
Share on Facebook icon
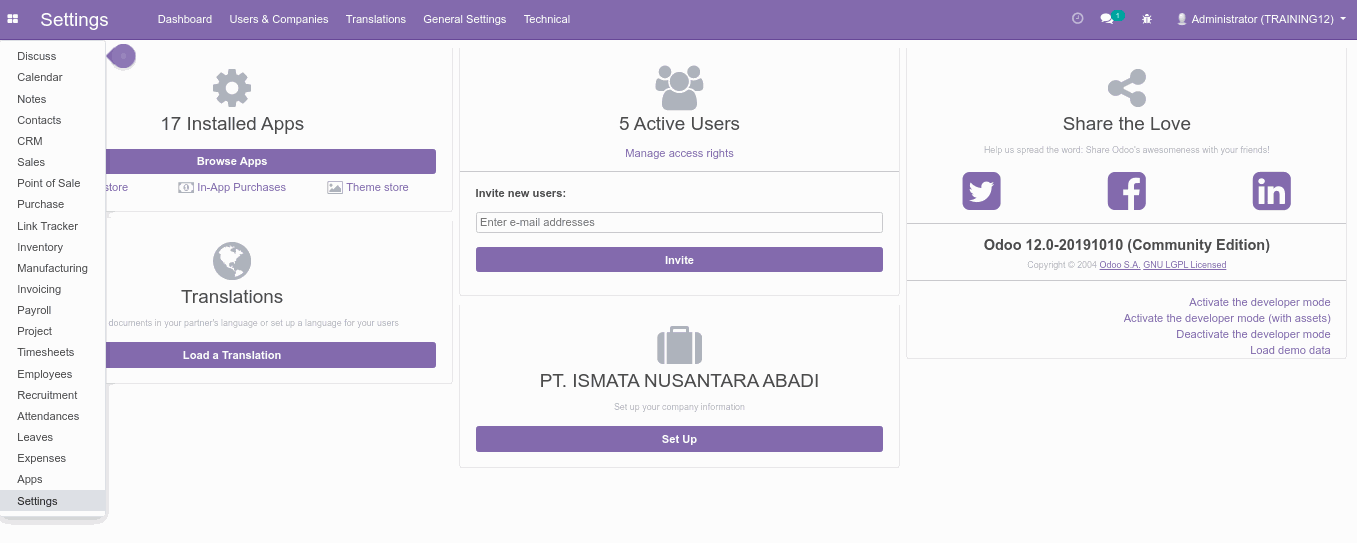[1126, 191]
